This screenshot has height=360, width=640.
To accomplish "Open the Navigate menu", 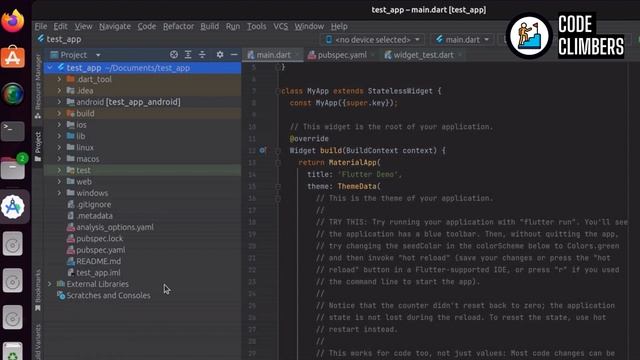I will 115,26.
